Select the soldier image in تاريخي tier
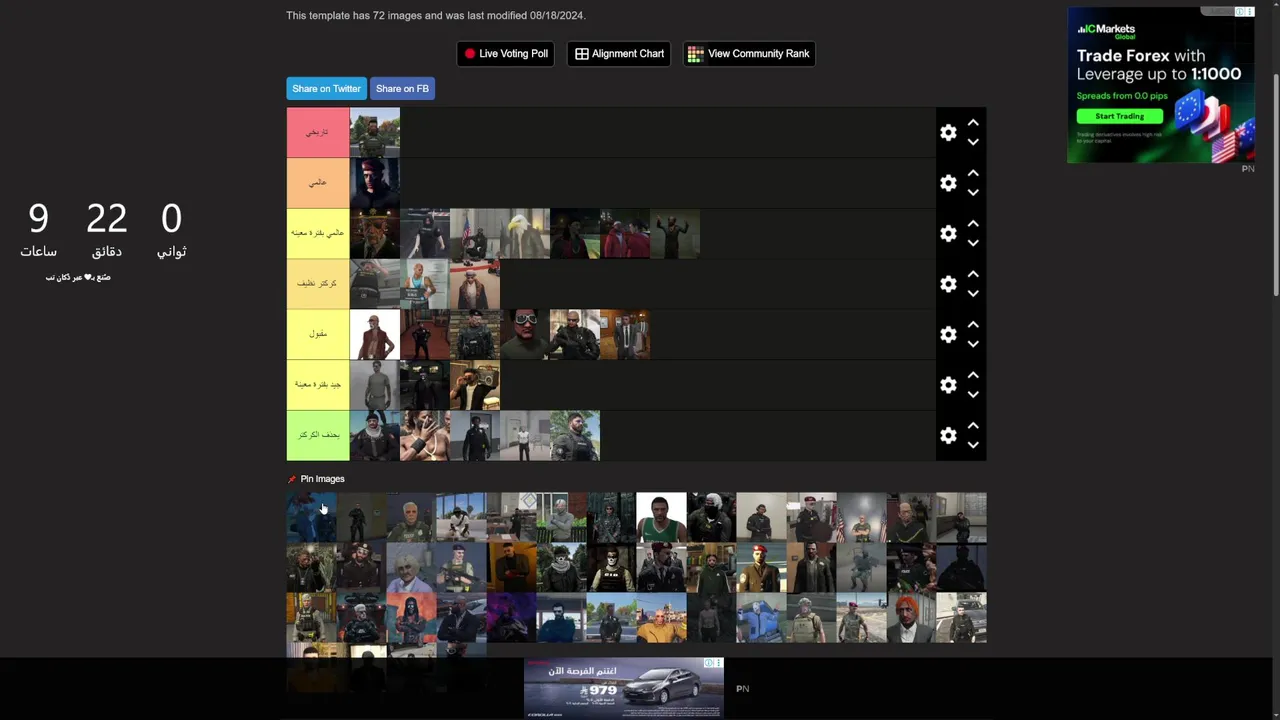The image size is (1280, 720). point(375,132)
